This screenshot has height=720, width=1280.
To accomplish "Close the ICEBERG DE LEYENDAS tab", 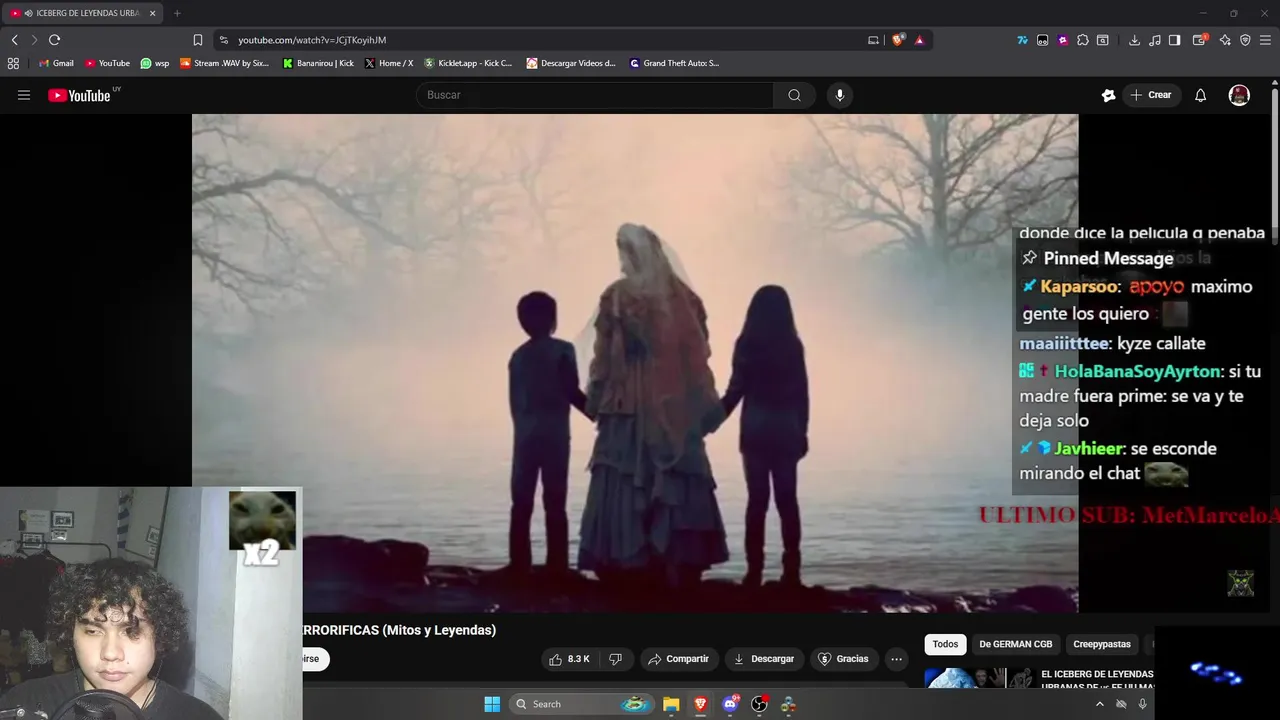I will tap(152, 13).
